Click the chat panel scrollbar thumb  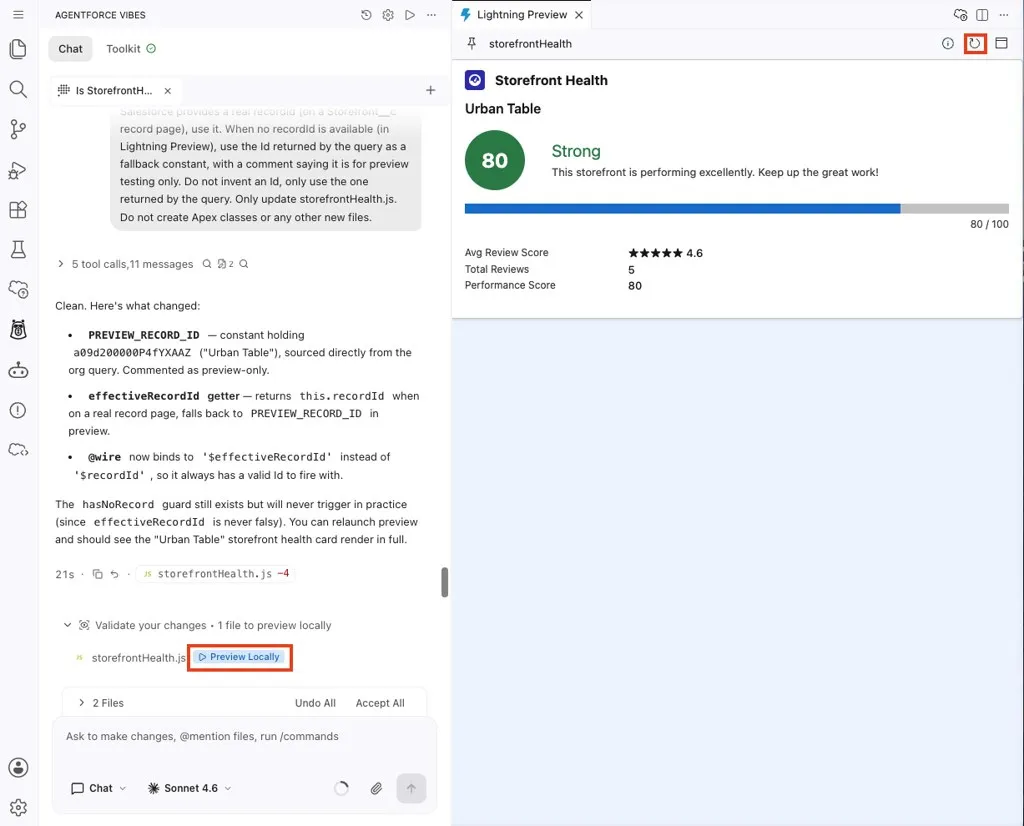pyautogui.click(x=444, y=581)
